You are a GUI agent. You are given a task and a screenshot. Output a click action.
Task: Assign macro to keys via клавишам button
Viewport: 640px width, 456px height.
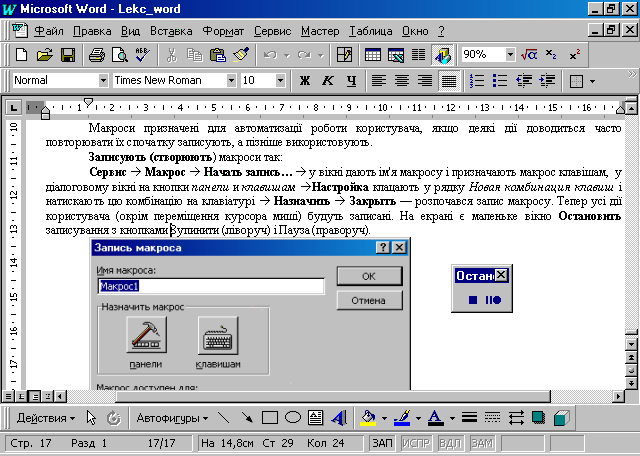218,335
